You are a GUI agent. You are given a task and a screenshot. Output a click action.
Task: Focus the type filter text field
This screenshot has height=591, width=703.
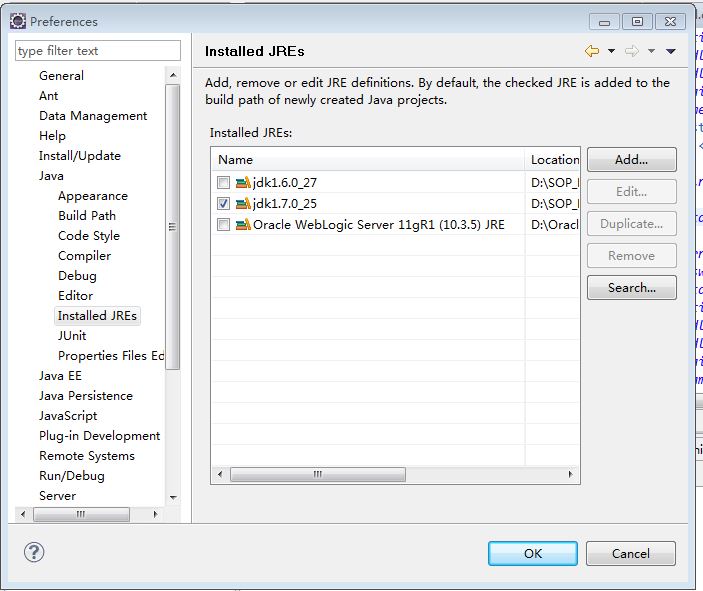pyautogui.click(x=98, y=51)
